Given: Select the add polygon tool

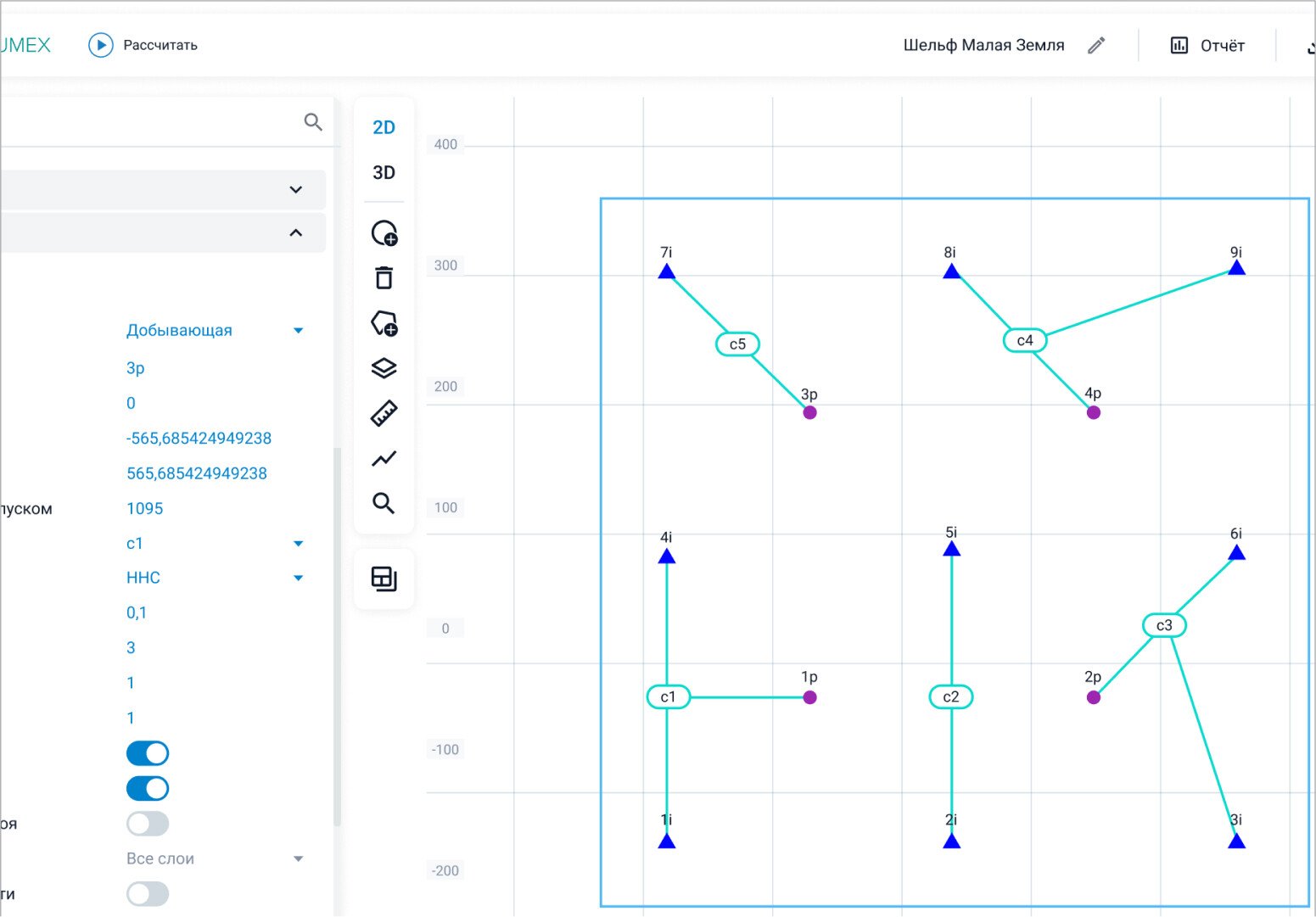Looking at the screenshot, I should pos(384,323).
